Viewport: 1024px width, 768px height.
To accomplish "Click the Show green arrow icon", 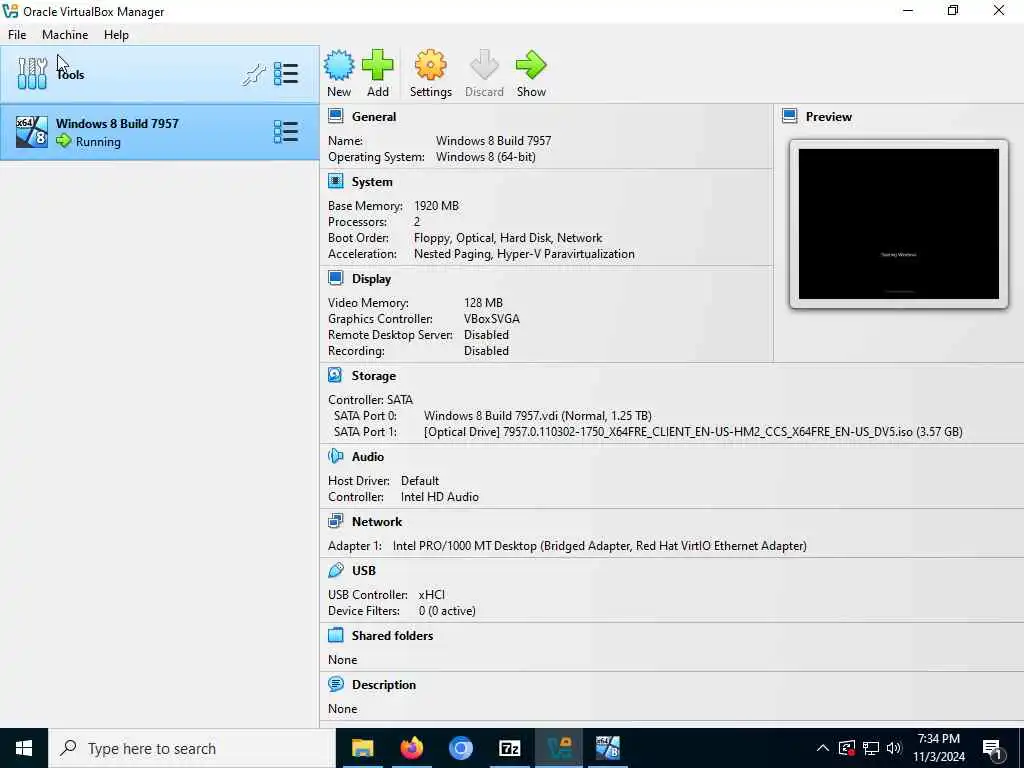I will coord(531,65).
